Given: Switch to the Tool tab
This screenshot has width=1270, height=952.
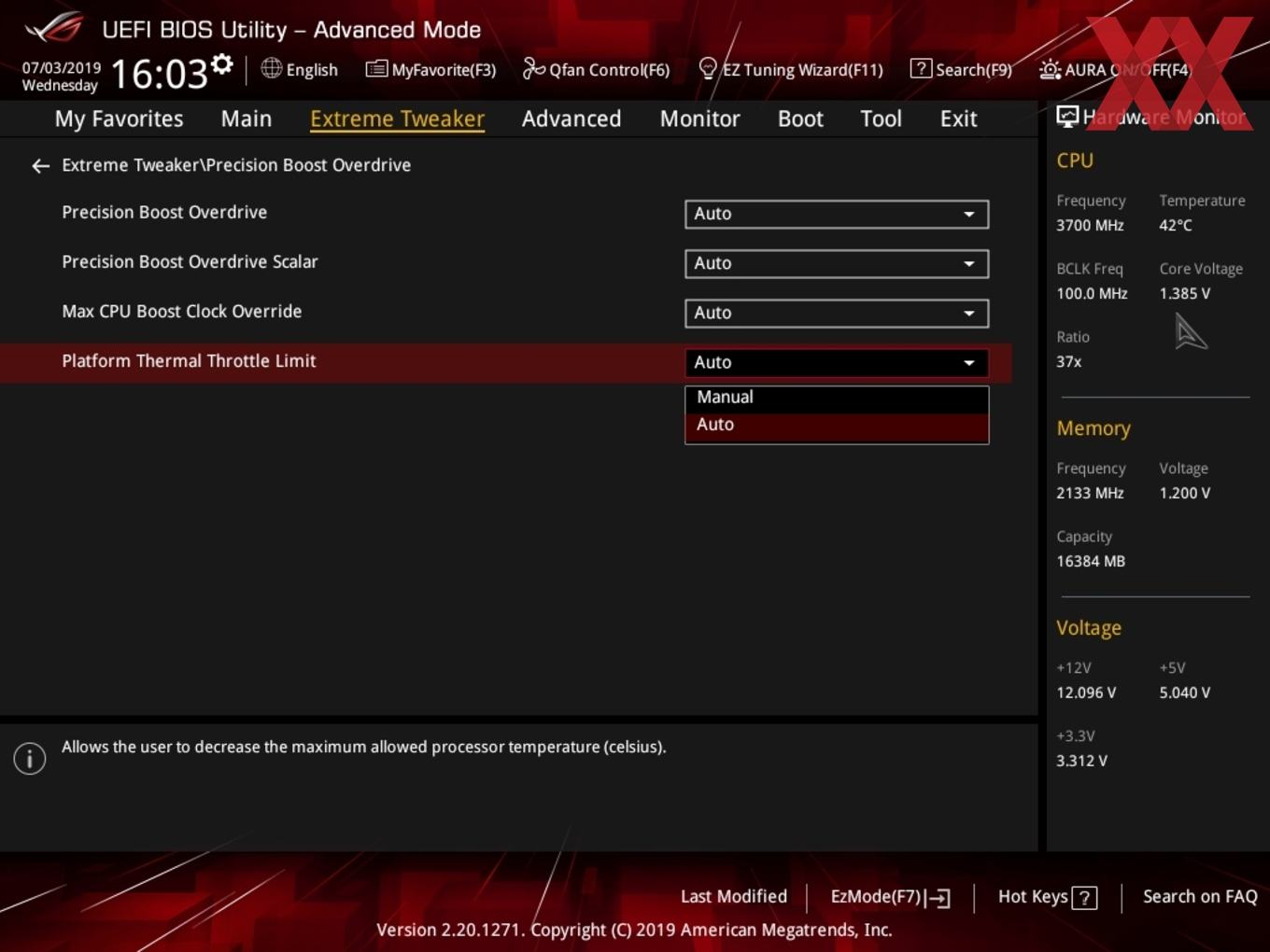Looking at the screenshot, I should pyautogui.click(x=881, y=119).
